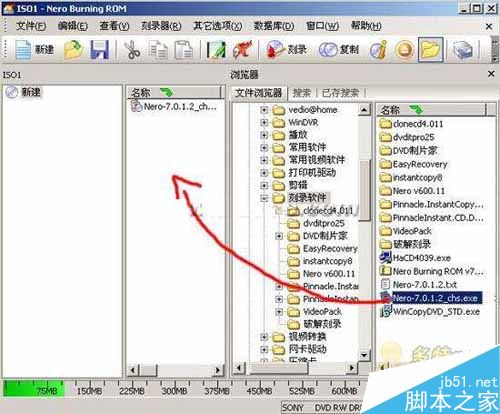Image resolution: width=500 pixels, height=414 pixels.
Task: Expand the 剪辑 folder
Action: pos(264,185)
